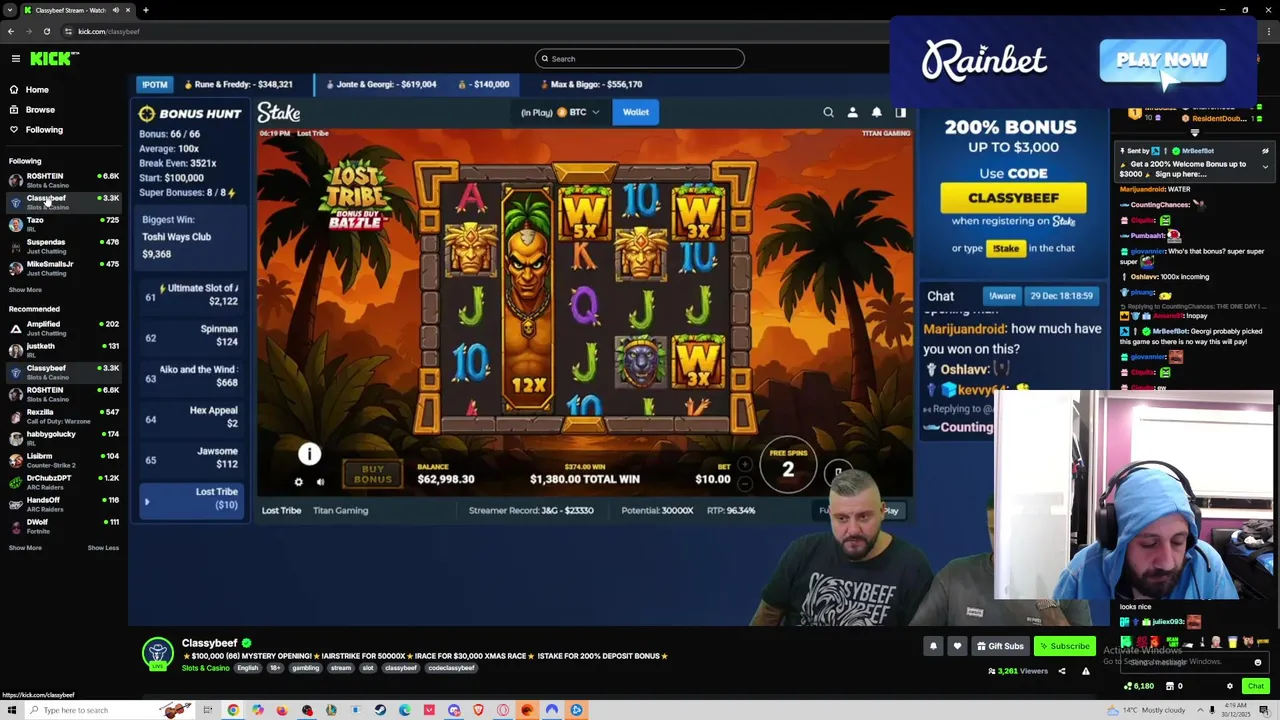Open Firefox from the taskbar
Viewport: 1280px width, 720px height.
[282, 710]
